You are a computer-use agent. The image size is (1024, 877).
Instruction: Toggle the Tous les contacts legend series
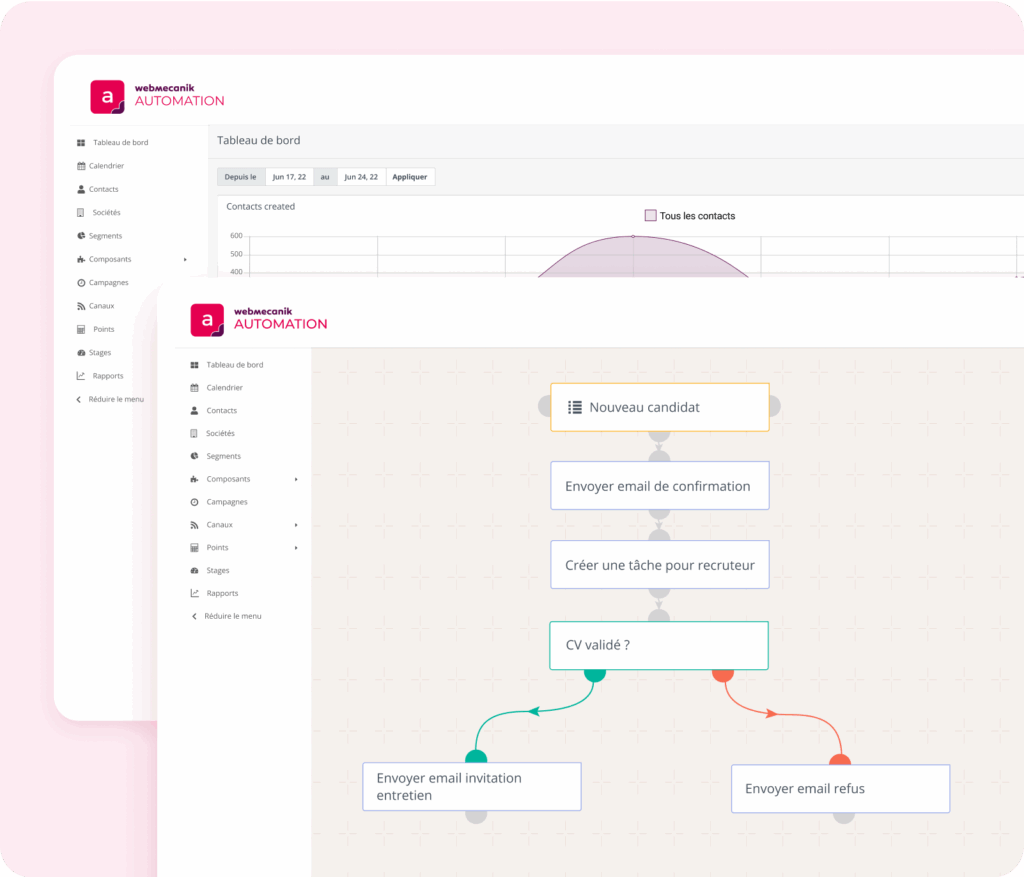(x=697, y=216)
